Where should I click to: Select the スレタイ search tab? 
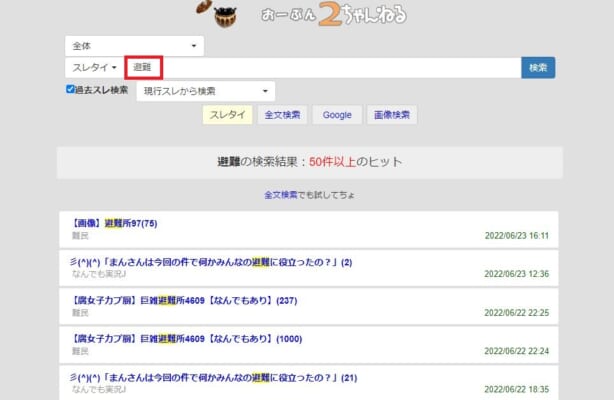227,115
